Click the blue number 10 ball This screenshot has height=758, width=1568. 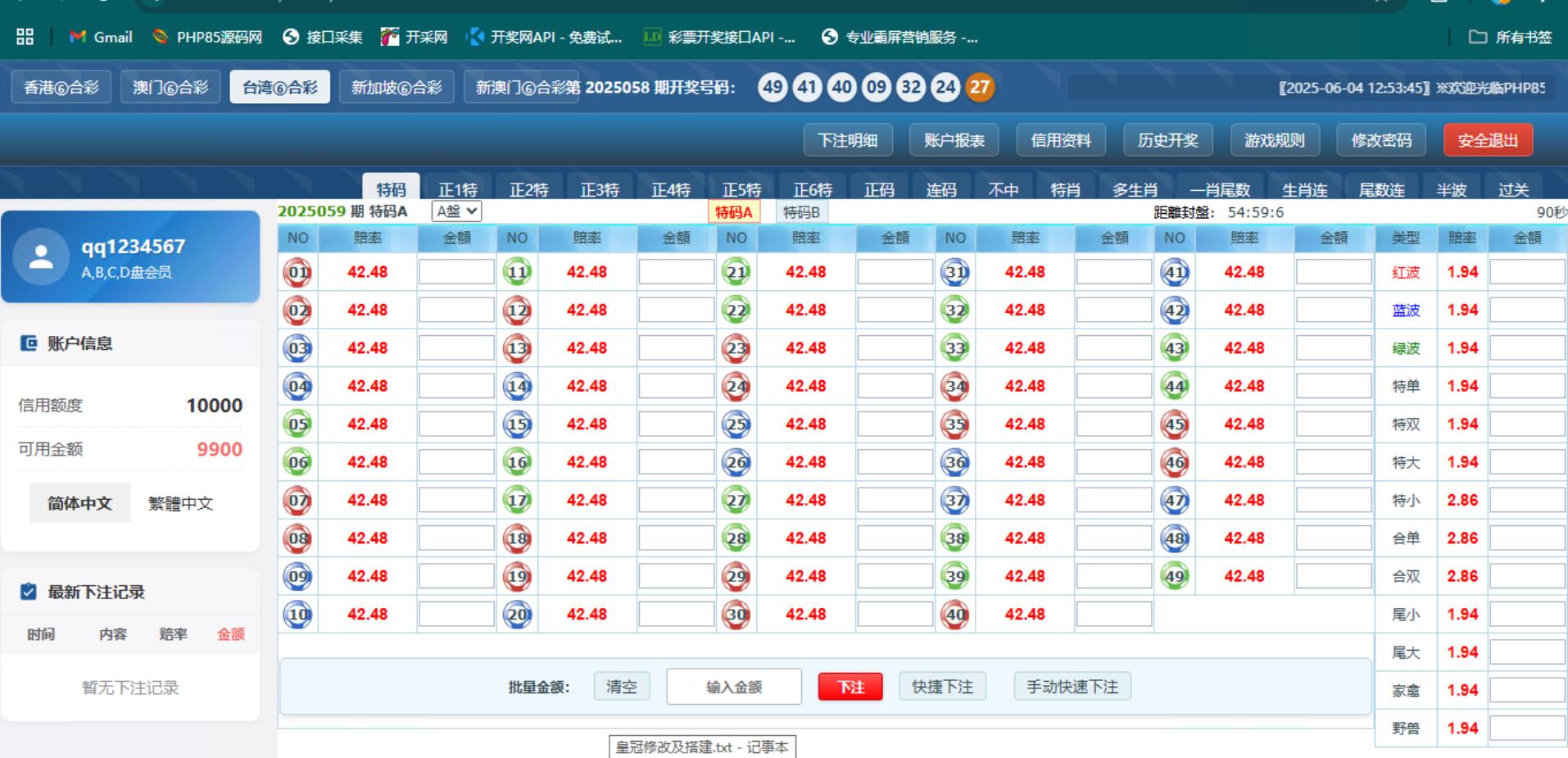pos(297,615)
